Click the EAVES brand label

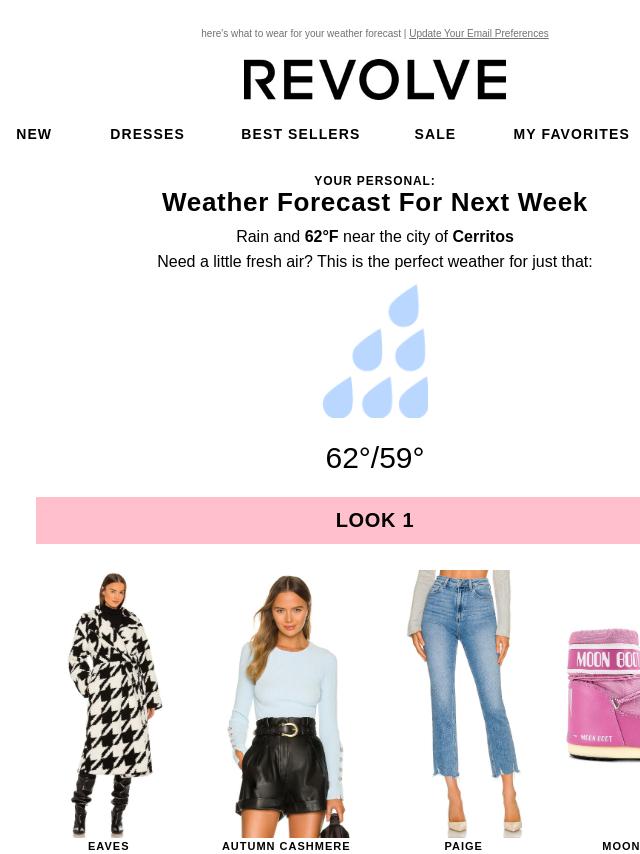[108, 846]
